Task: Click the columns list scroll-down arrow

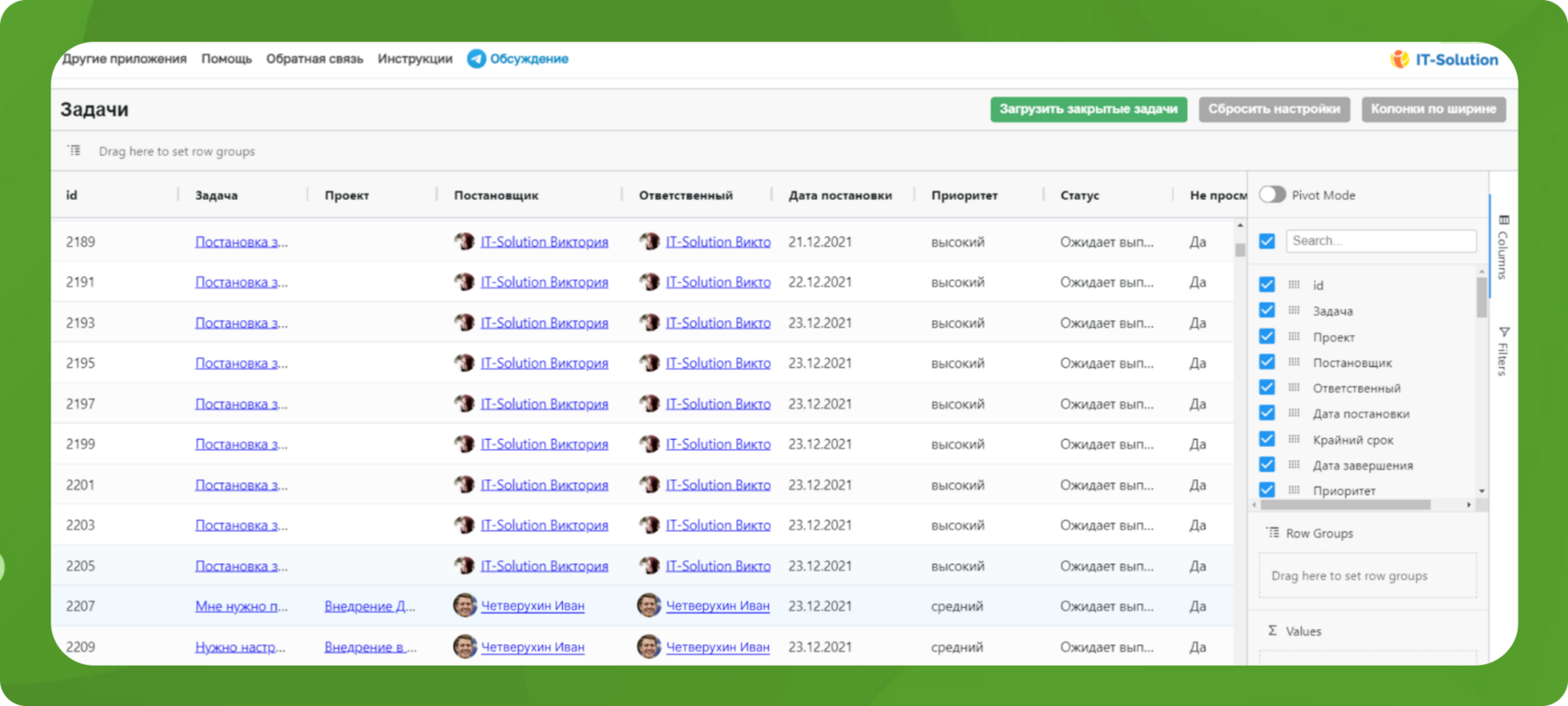Action: [1481, 491]
